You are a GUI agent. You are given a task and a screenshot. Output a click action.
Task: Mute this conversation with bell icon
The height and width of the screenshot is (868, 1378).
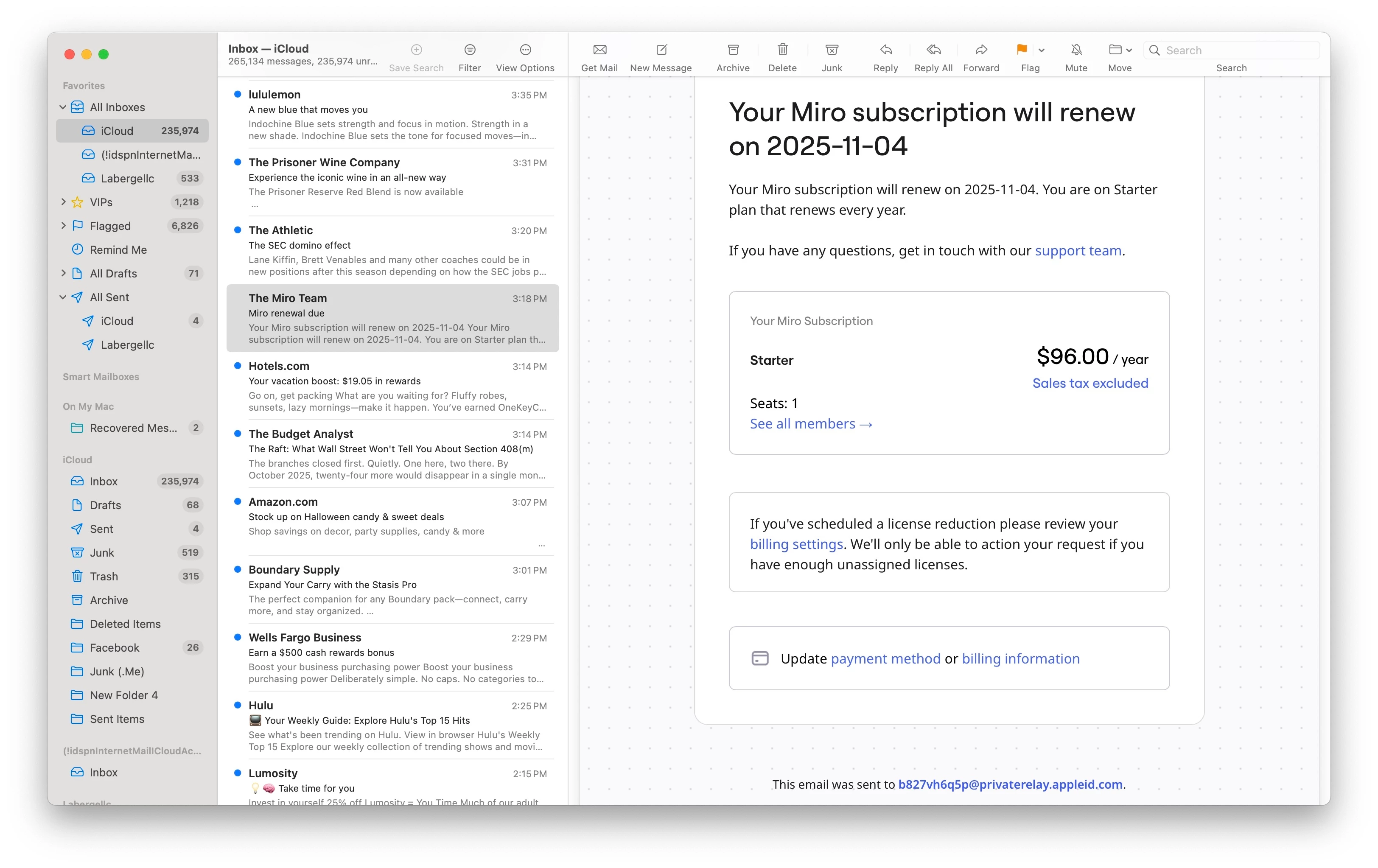point(1076,50)
